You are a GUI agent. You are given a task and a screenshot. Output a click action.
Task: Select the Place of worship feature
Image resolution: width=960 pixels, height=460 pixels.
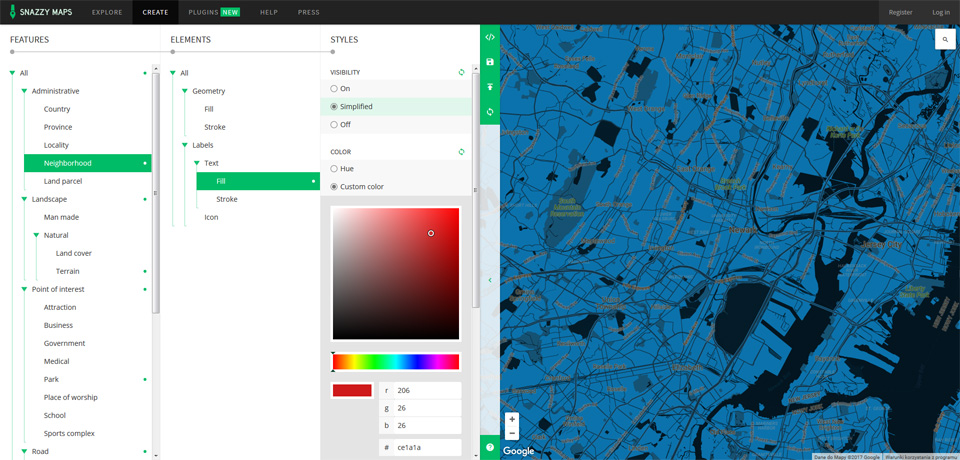pos(70,398)
